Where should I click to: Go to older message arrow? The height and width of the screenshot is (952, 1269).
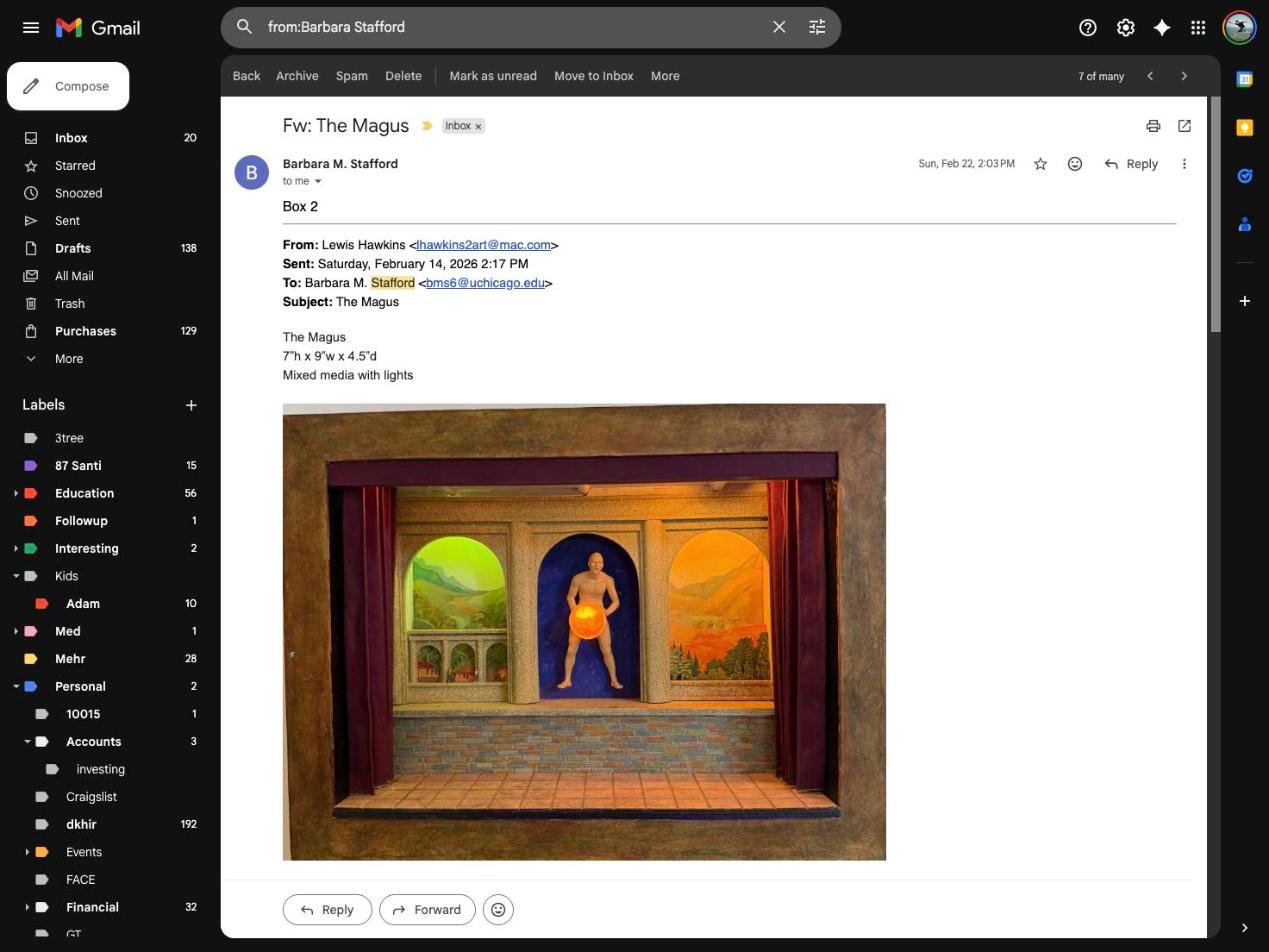(x=1184, y=76)
